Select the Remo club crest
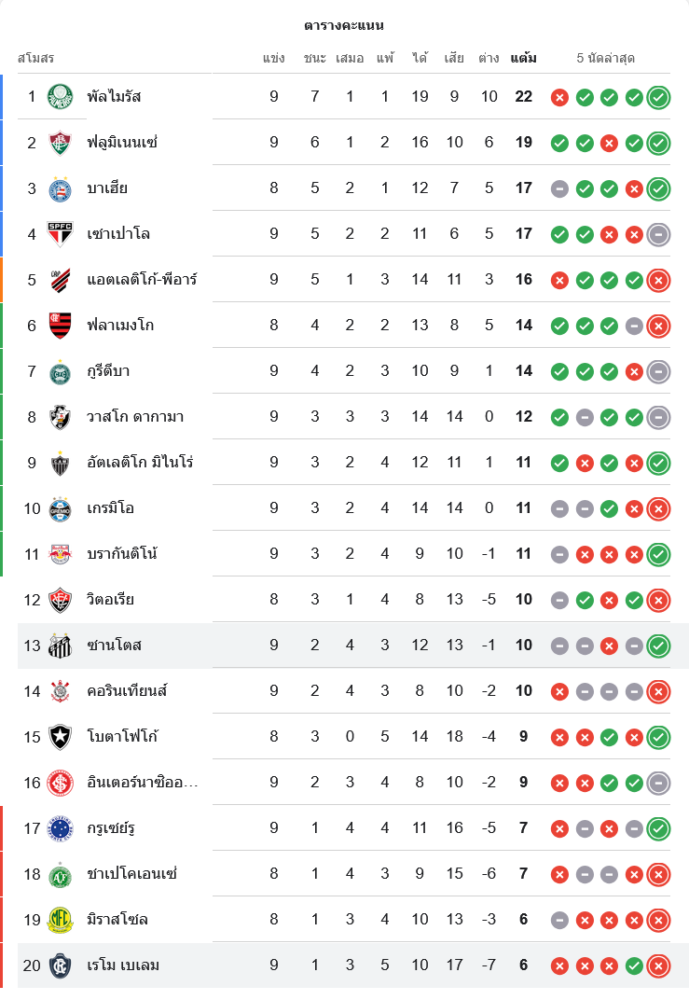689x1000 pixels. point(60,966)
